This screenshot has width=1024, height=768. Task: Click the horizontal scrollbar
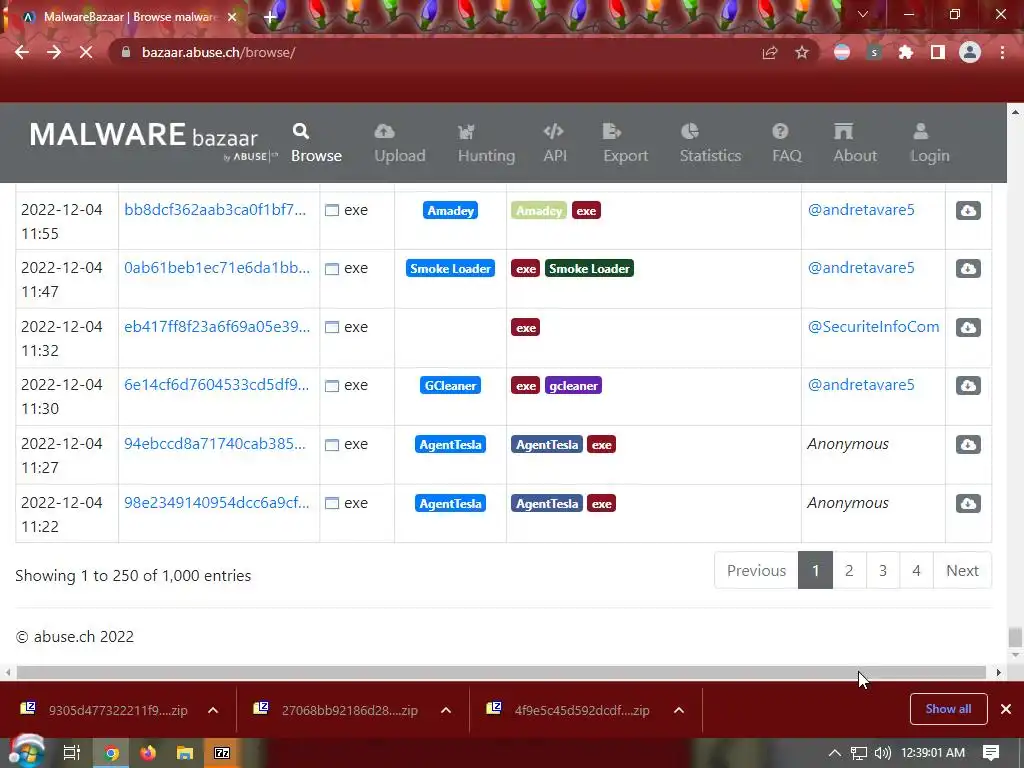click(x=501, y=672)
